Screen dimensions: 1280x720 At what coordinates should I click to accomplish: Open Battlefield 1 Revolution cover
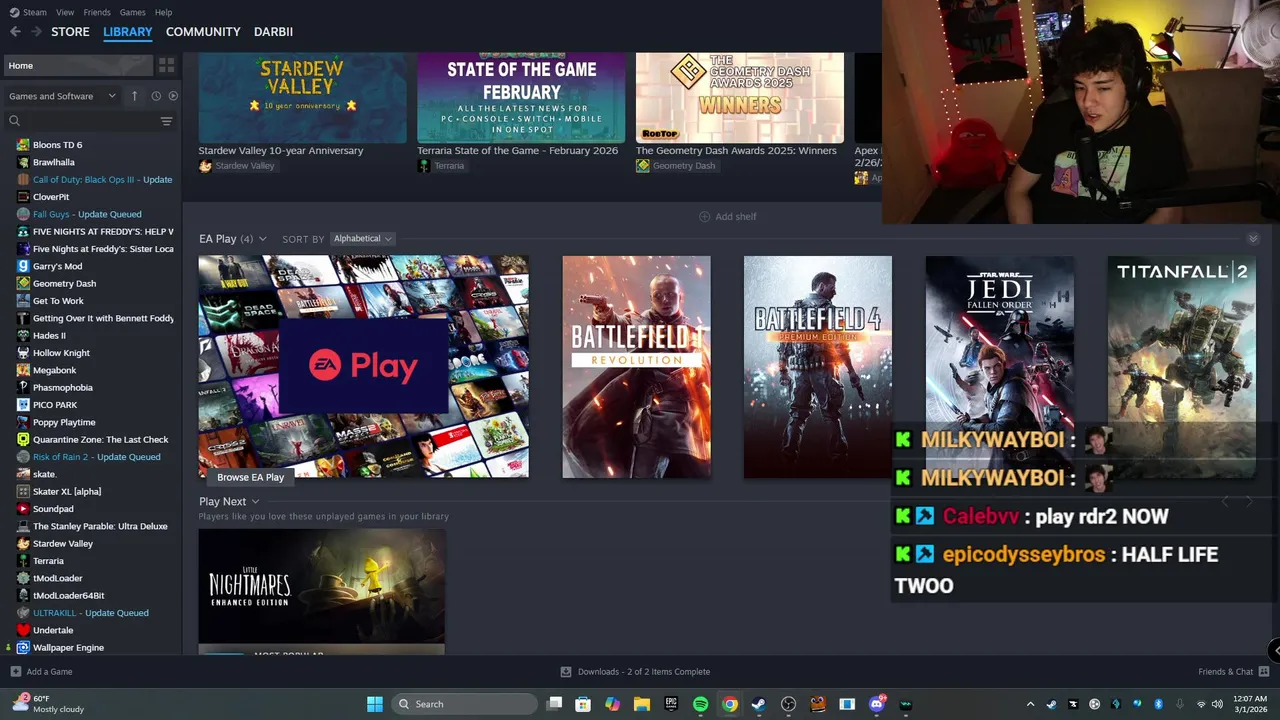click(x=636, y=367)
